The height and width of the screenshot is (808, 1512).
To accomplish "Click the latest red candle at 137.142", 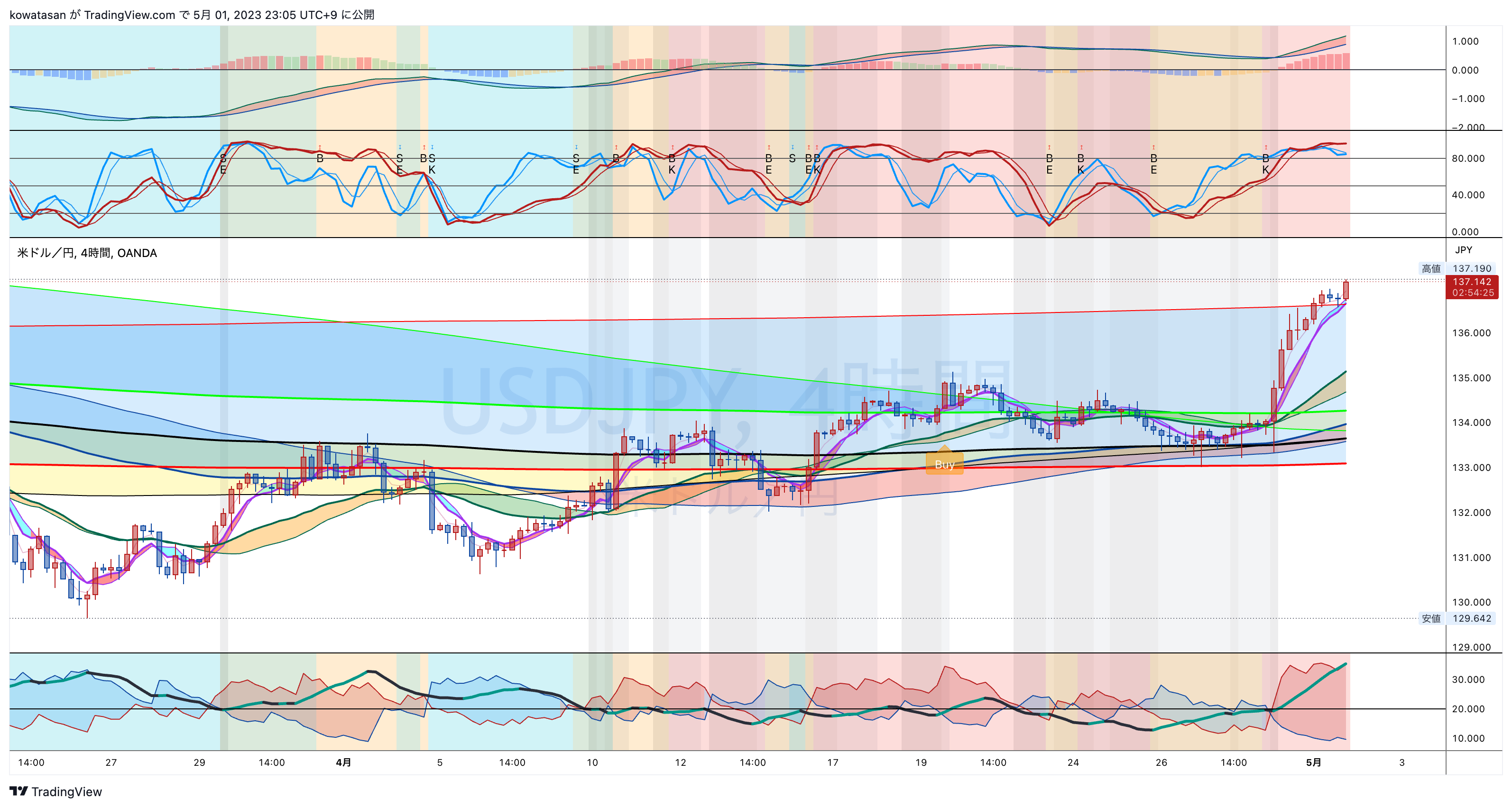I will pyautogui.click(x=1346, y=290).
